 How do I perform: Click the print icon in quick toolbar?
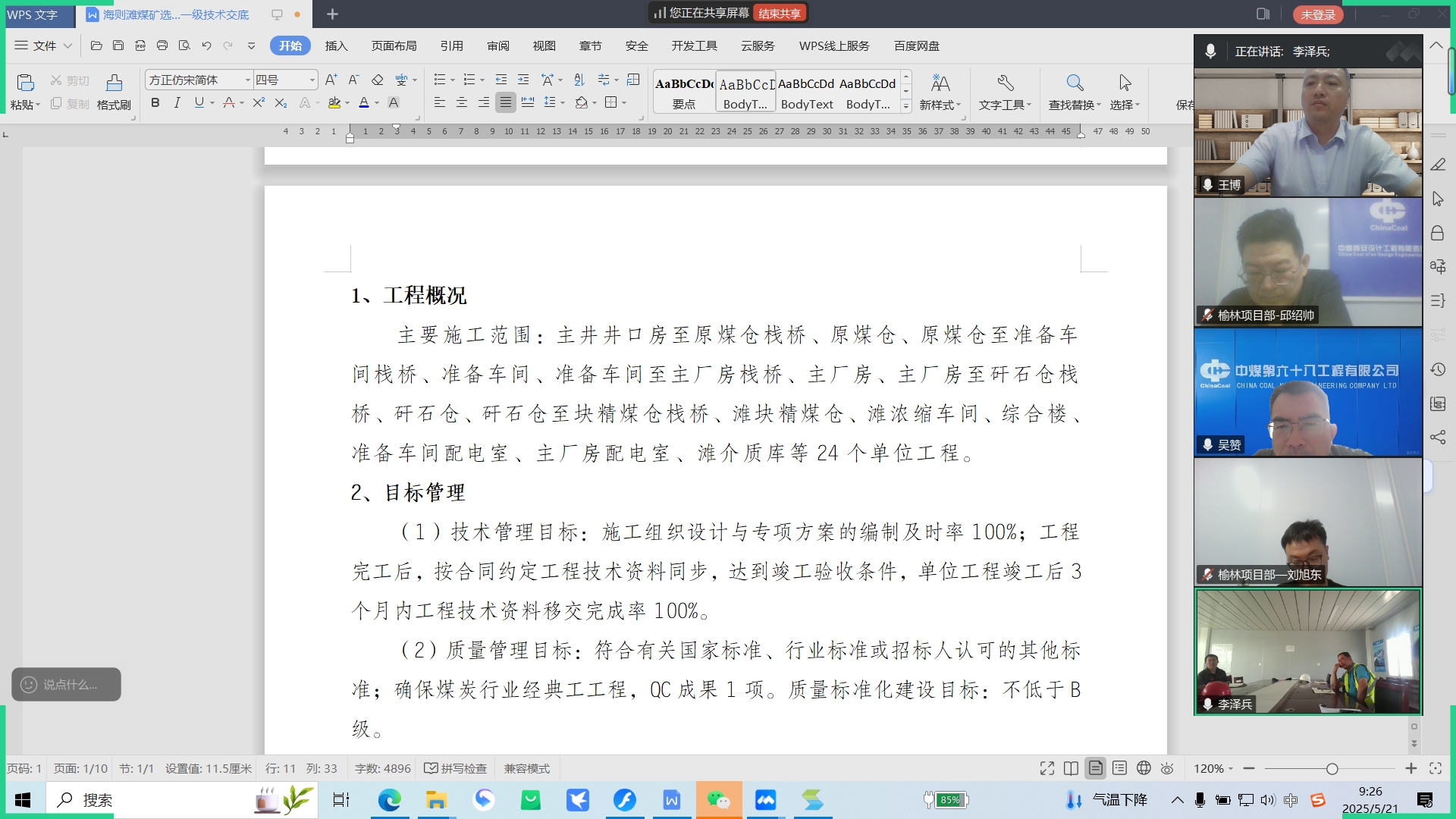(162, 45)
